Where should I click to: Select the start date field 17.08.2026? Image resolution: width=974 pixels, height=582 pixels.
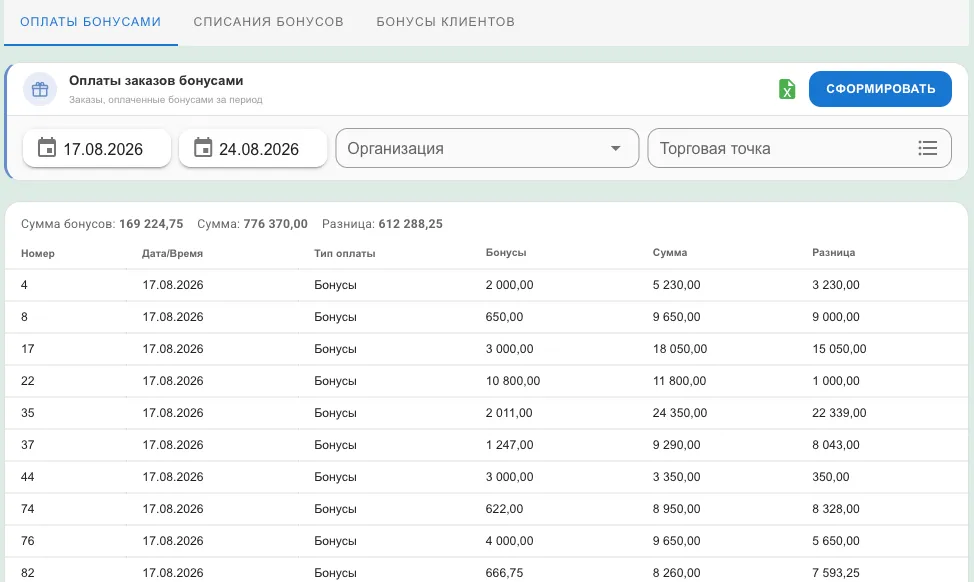pyautogui.click(x=97, y=148)
